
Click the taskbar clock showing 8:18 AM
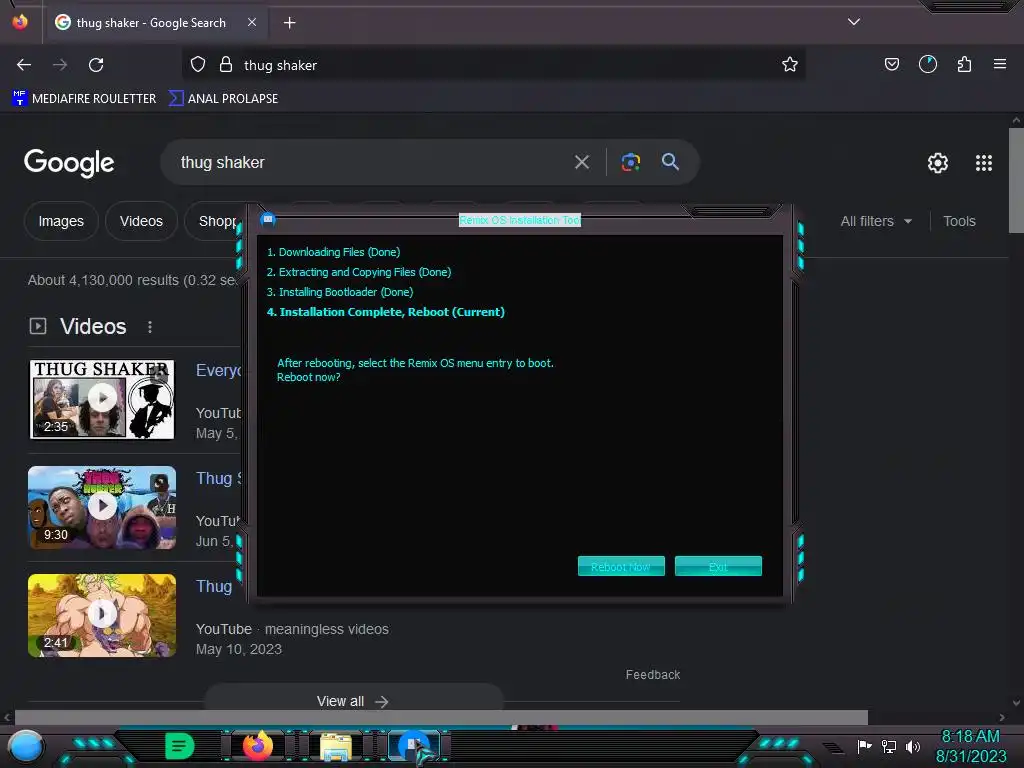[x=970, y=746]
